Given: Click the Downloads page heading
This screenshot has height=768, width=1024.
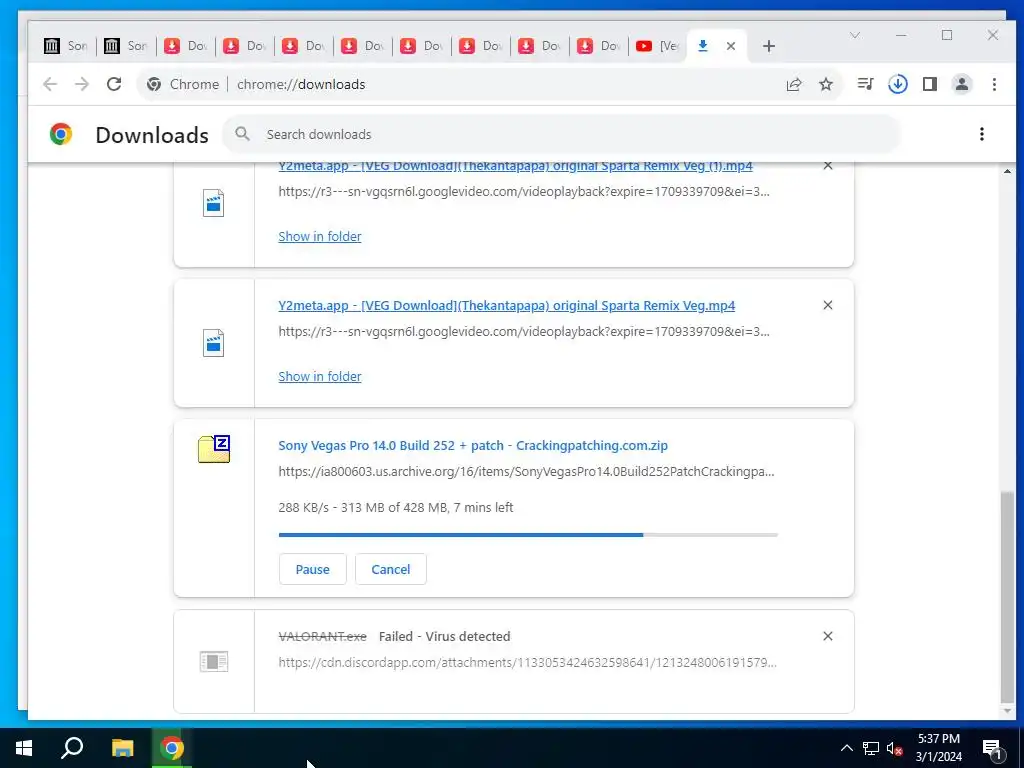Looking at the screenshot, I should [x=152, y=135].
